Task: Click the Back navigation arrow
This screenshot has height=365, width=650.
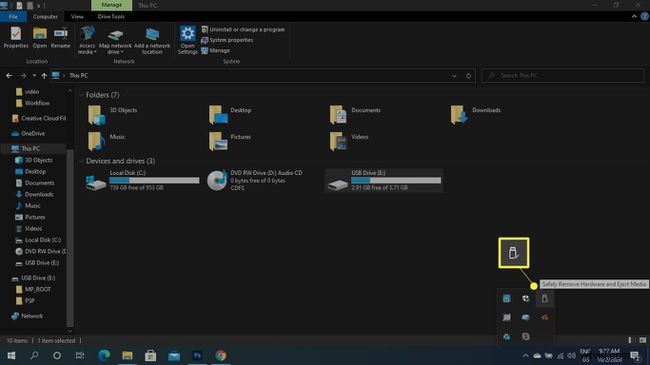Action: point(9,75)
